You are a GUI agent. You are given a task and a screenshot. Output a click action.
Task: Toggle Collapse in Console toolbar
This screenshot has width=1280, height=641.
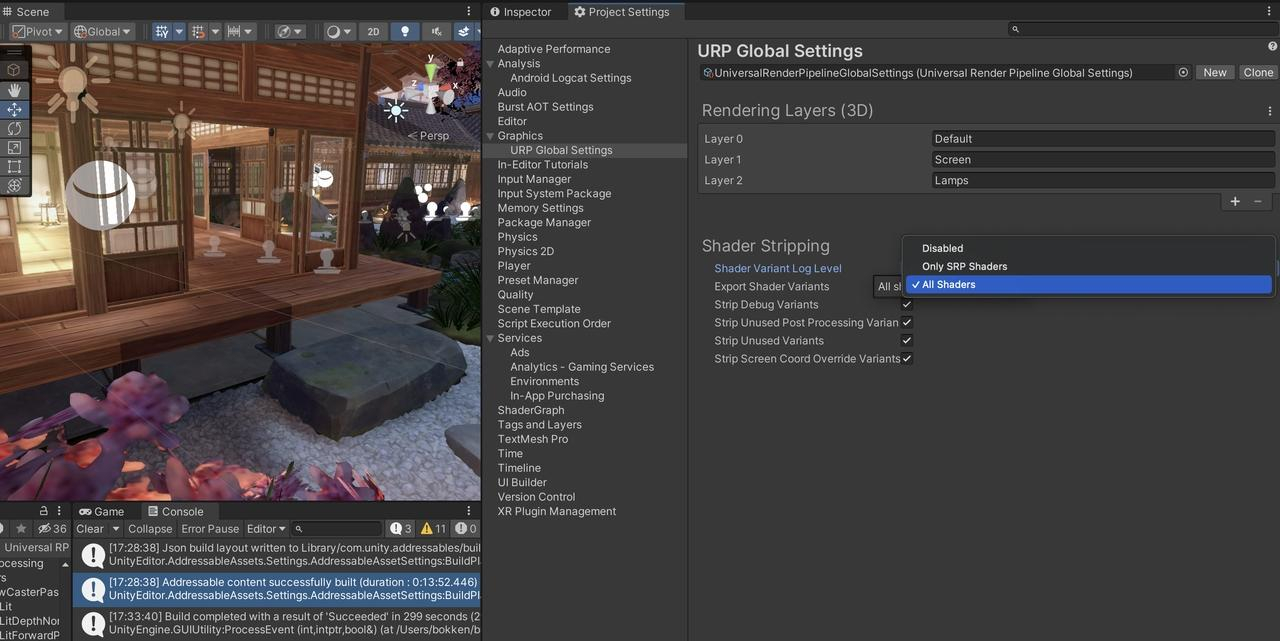tap(150, 529)
